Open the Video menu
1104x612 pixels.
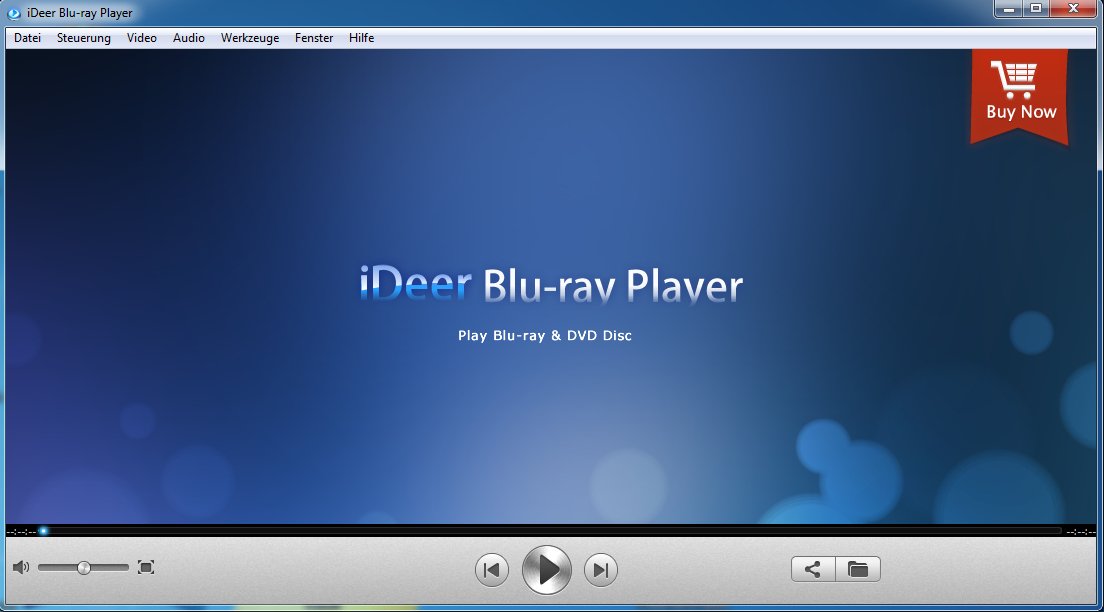click(x=142, y=38)
